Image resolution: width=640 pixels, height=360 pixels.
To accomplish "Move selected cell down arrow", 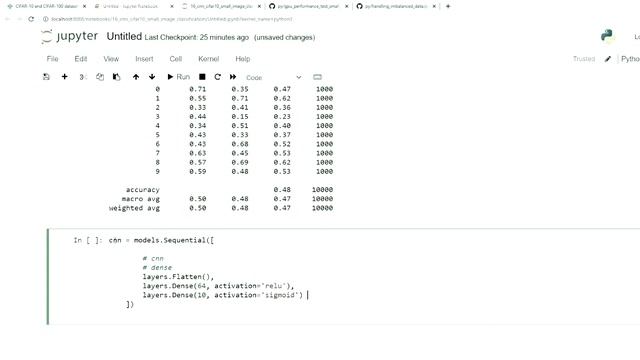I will click(152, 77).
